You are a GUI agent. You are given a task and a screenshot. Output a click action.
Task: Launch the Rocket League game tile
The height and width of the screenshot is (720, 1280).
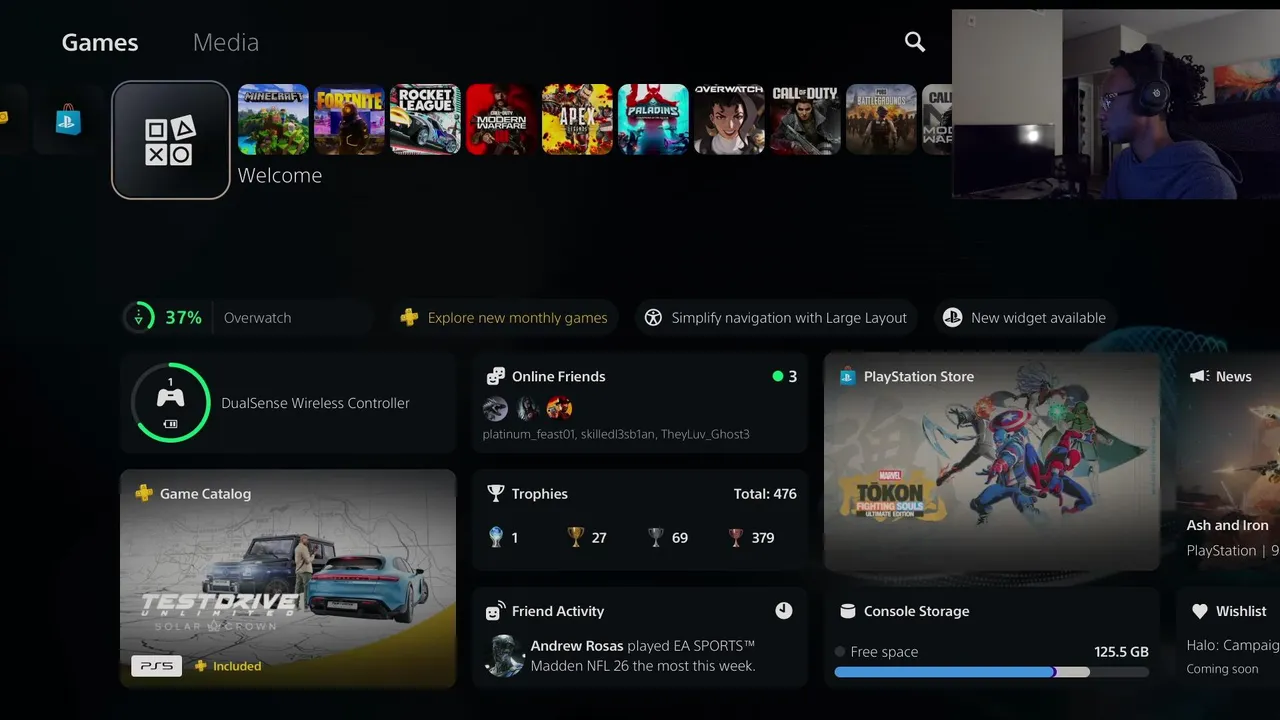pyautogui.click(x=425, y=119)
